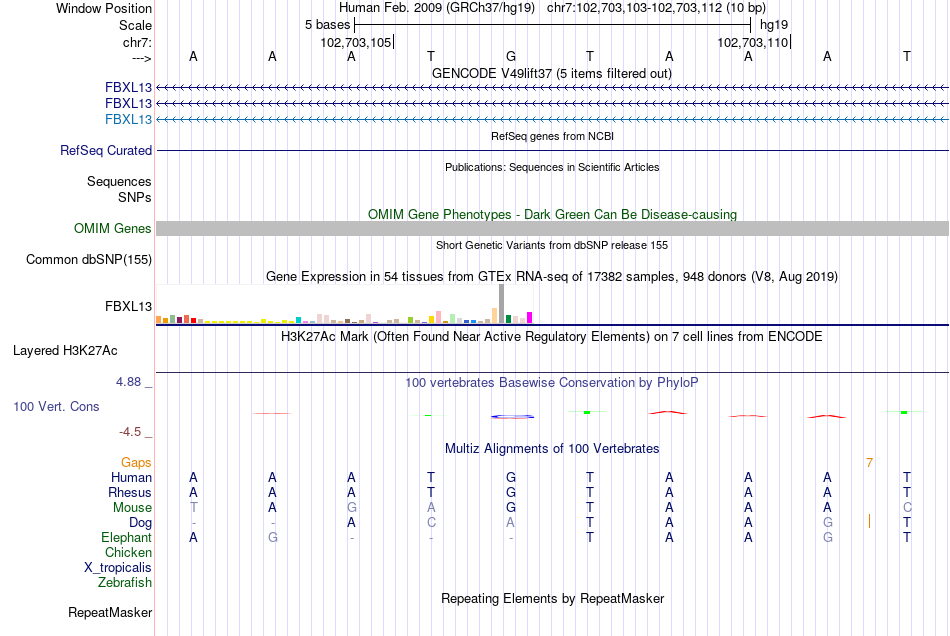
Task: Click the Short Genetic Variants dbSNP title
Action: tap(552, 245)
